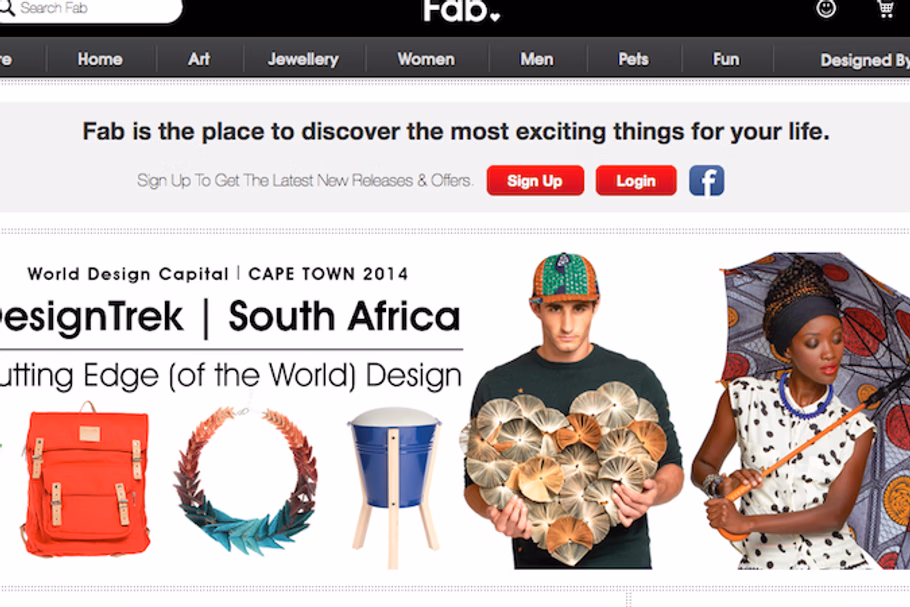This screenshot has width=910, height=607.
Task: Open the Home menu item
Action: coord(100,59)
